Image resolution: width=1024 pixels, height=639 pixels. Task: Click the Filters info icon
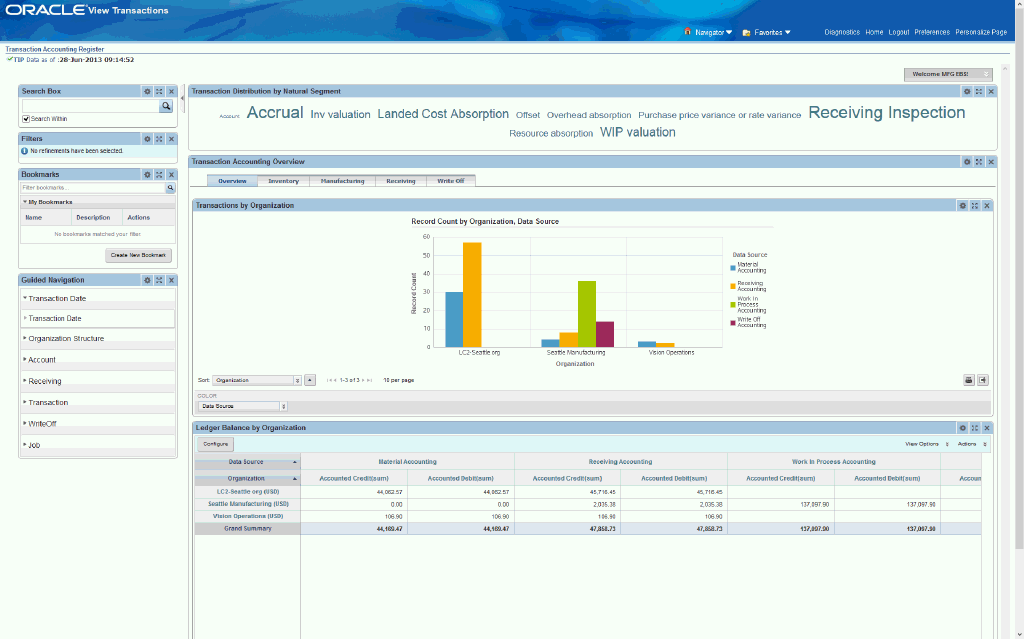click(x=25, y=151)
